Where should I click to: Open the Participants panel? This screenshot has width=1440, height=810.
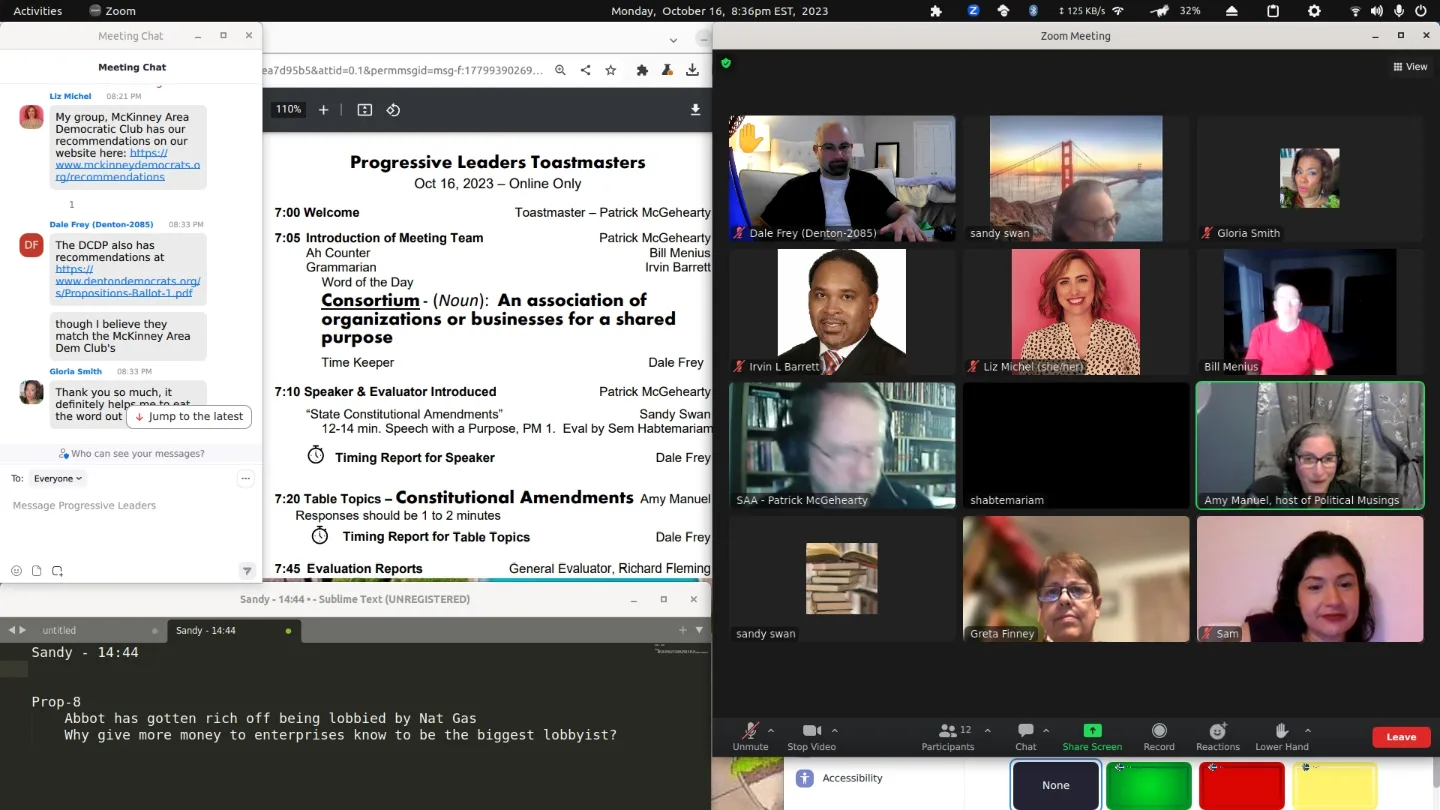pos(947,737)
